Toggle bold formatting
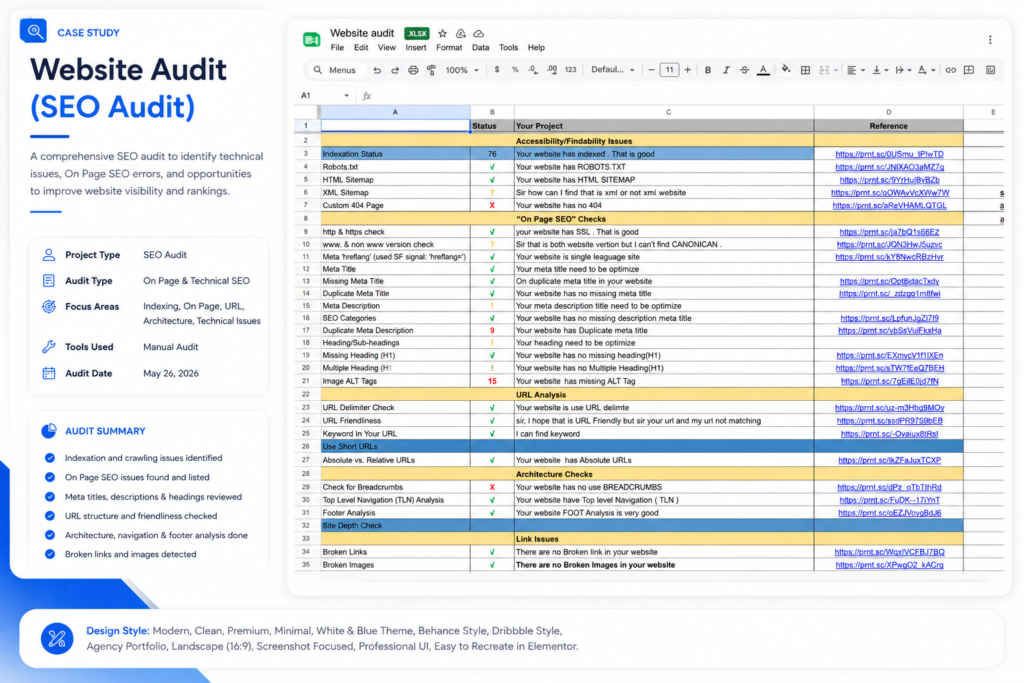This screenshot has height=683, width=1024. point(708,70)
